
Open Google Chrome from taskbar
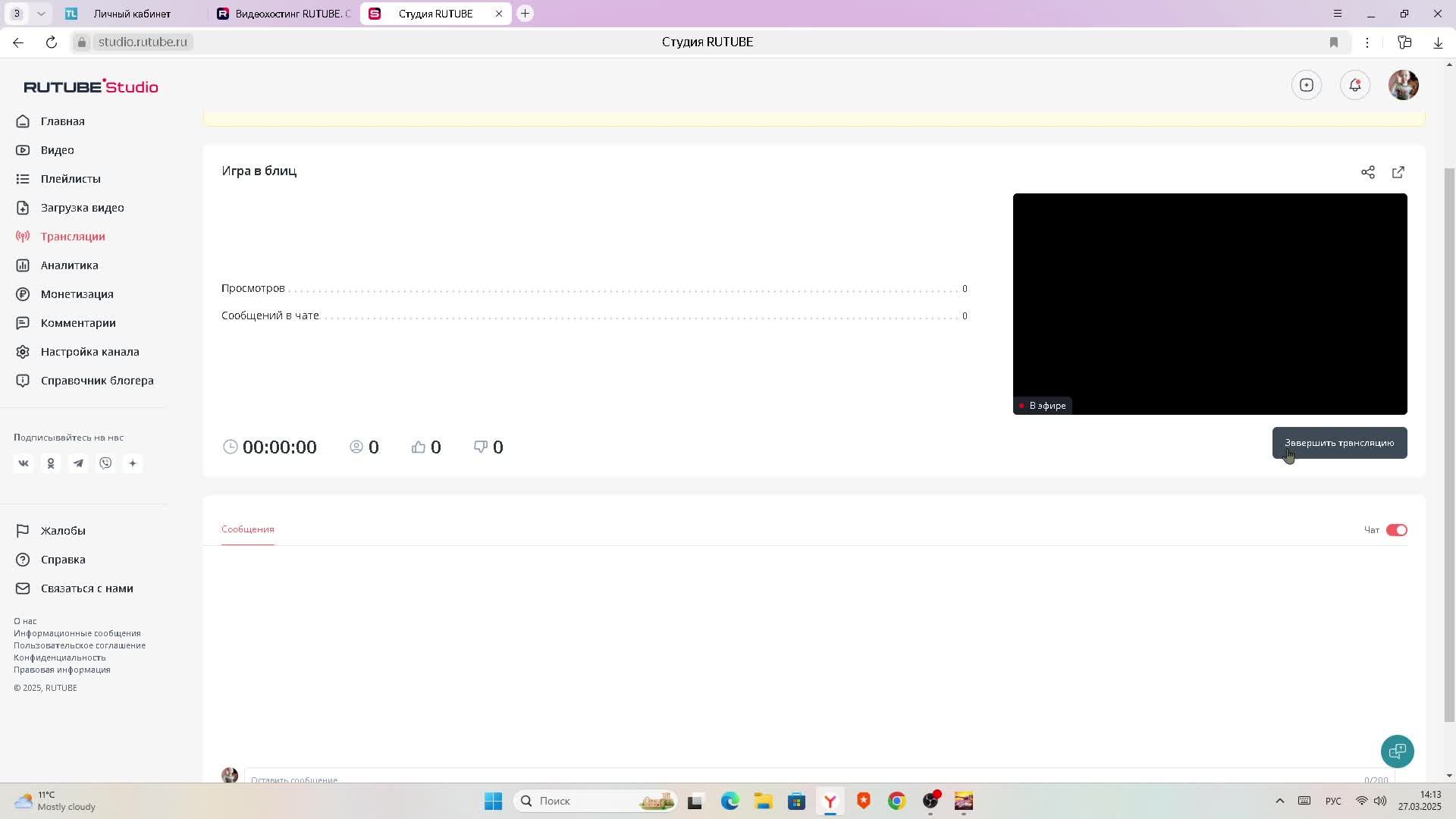[896, 802]
